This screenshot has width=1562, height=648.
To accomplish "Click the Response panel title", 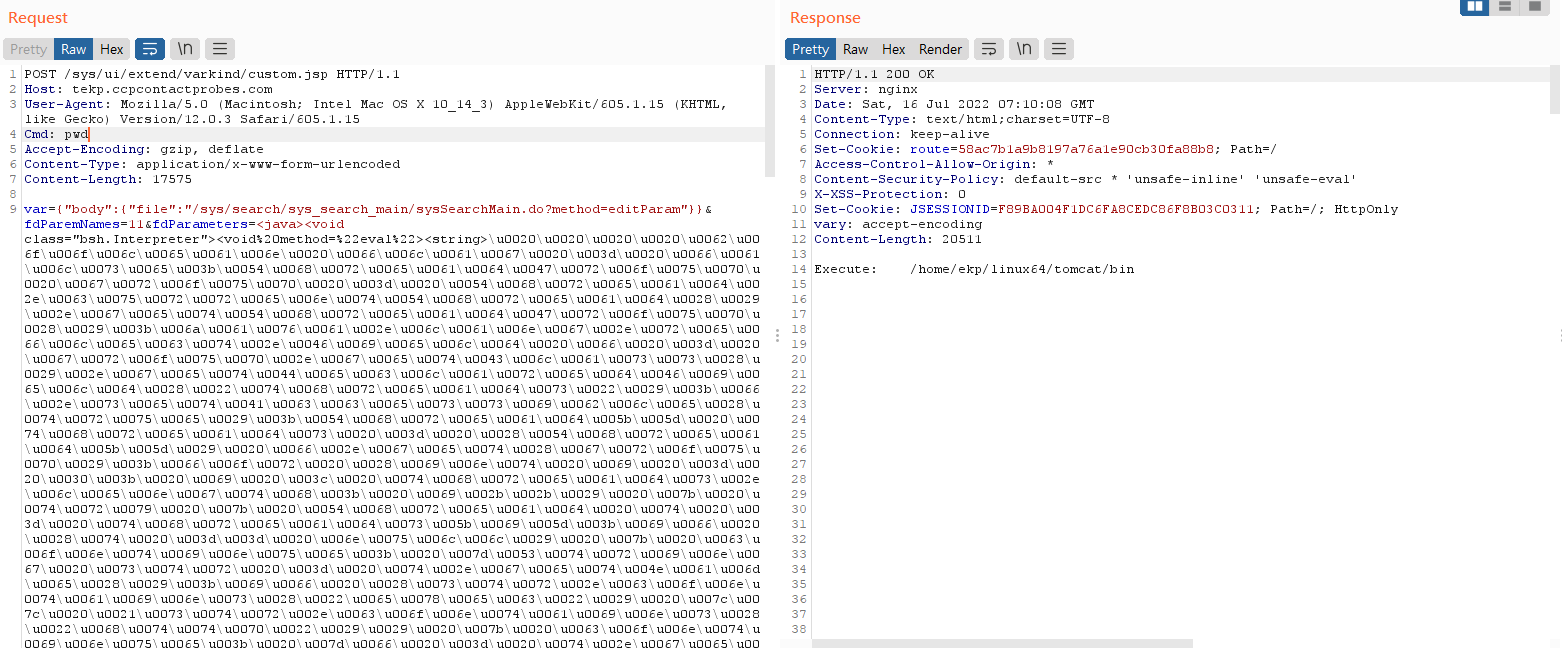I will point(825,17).
